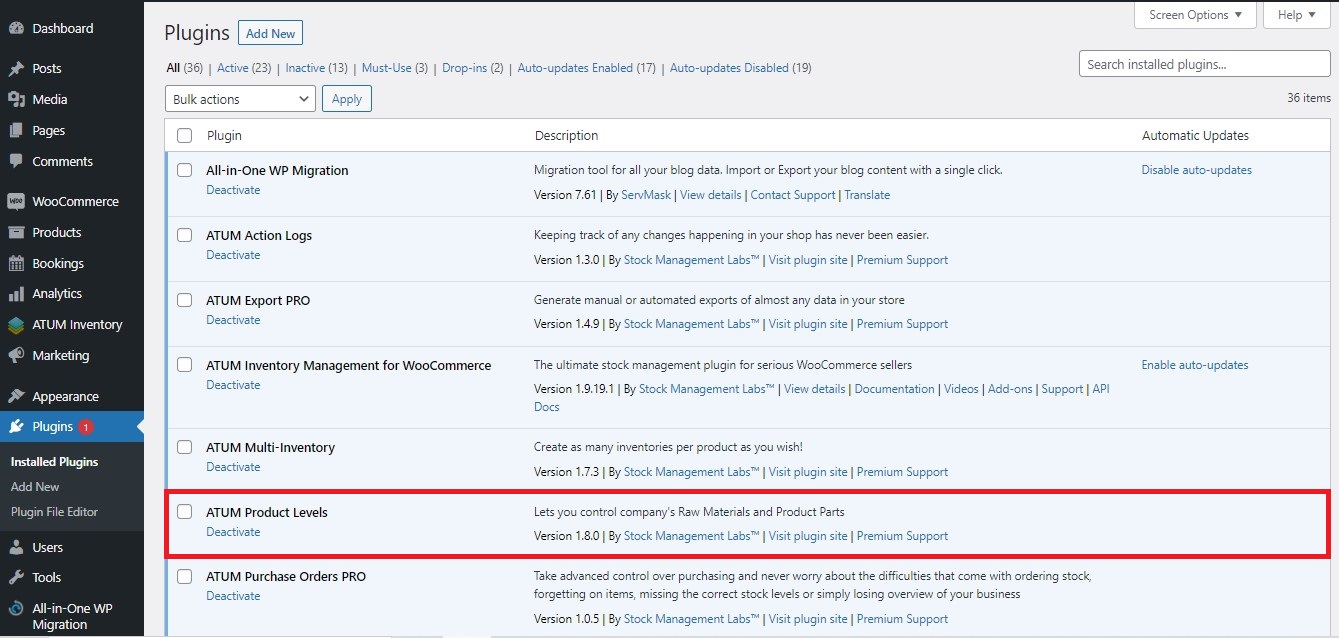This screenshot has height=638, width=1339.
Task: Open Contact Support for All-in-One WP Migration
Action: tap(793, 195)
